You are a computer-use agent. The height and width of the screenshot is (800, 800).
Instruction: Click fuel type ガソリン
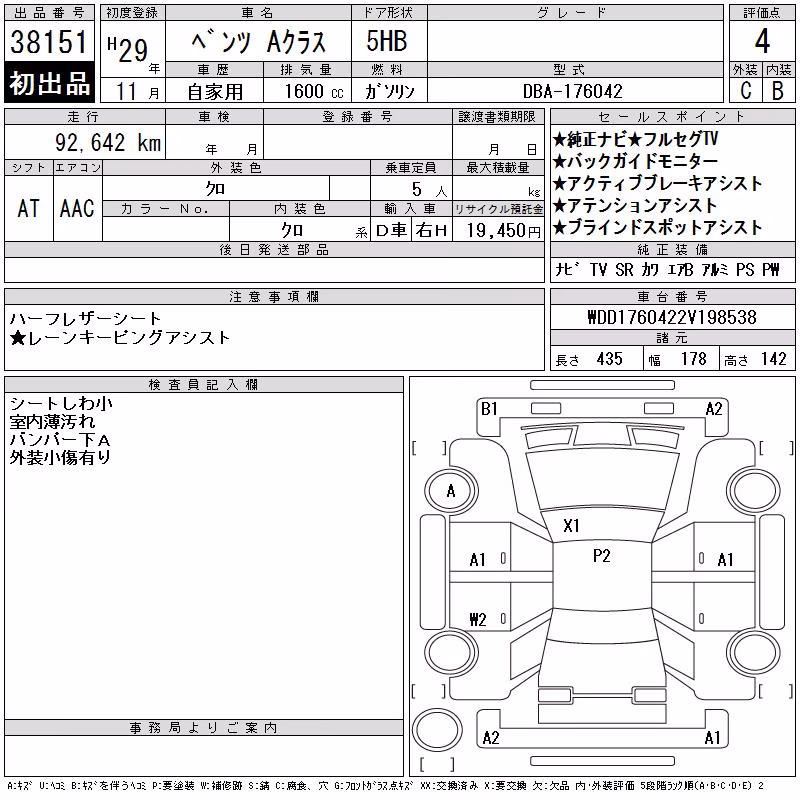click(x=389, y=91)
